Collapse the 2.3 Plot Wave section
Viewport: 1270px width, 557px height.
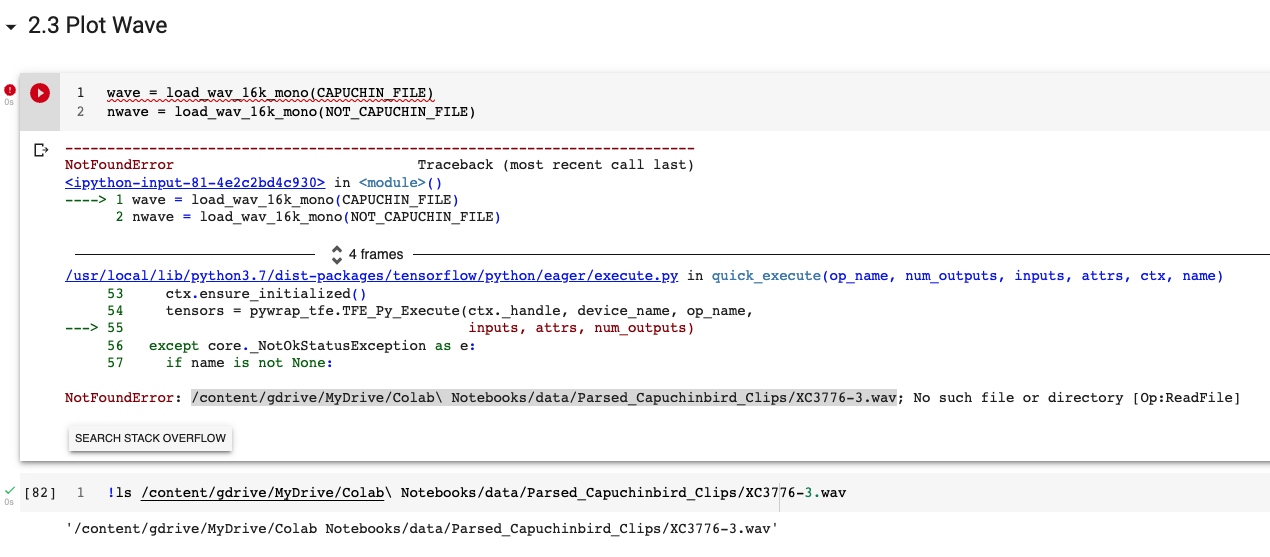pos(11,28)
